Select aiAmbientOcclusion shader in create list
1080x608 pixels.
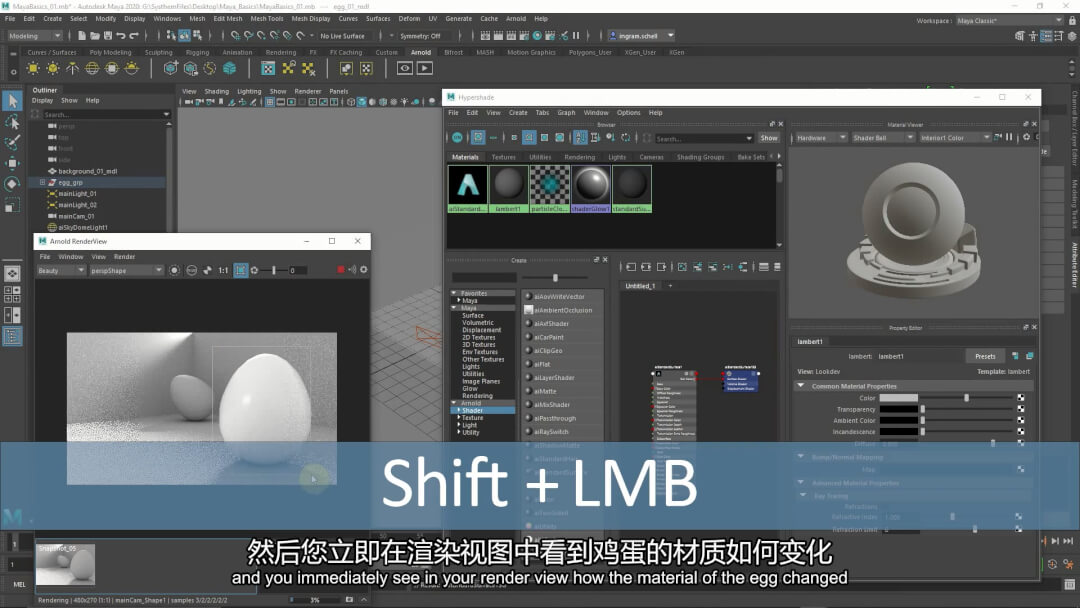click(562, 310)
